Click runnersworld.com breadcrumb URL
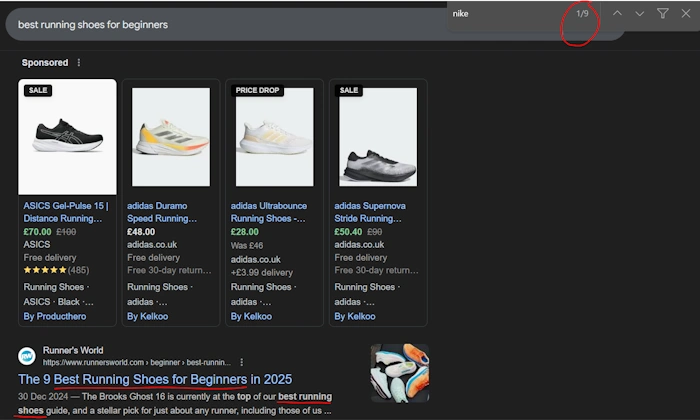This screenshot has width=700, height=420. click(137, 362)
